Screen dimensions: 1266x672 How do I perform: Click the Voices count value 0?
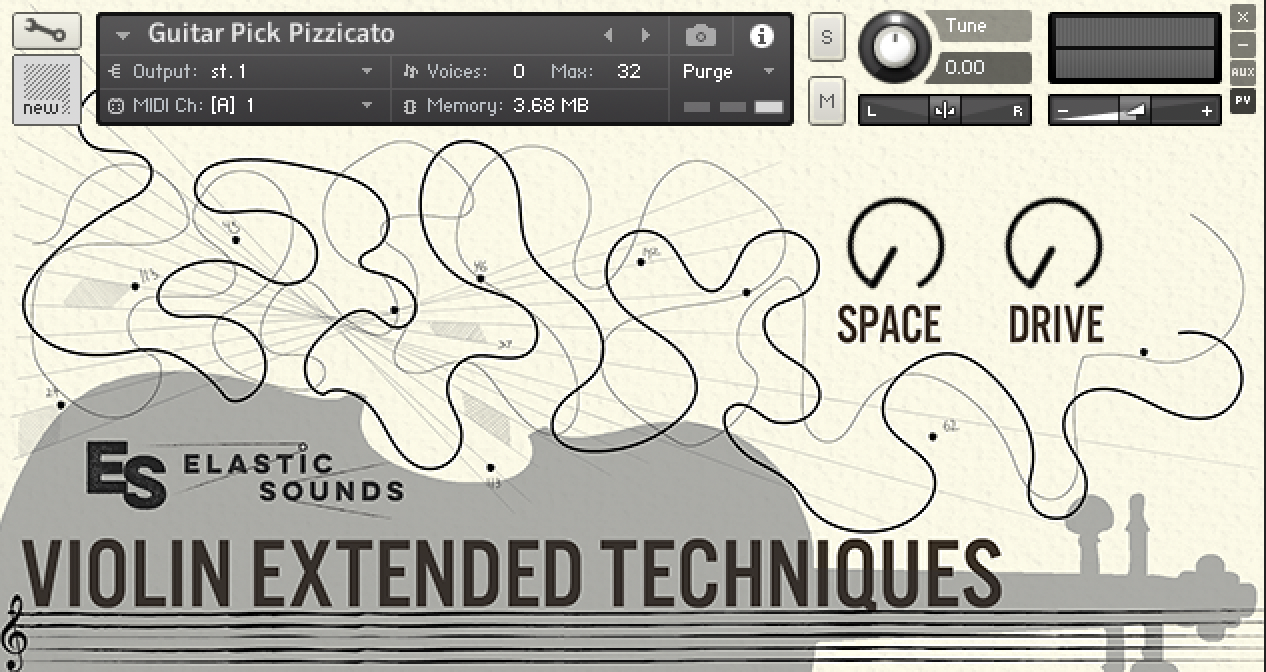tap(518, 72)
